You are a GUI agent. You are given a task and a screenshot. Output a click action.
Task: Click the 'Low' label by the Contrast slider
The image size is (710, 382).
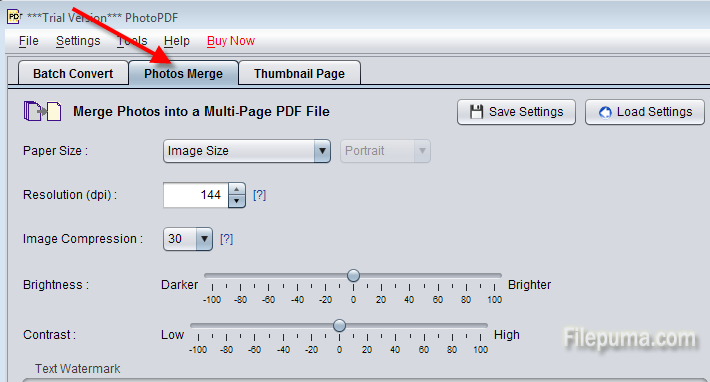pyautogui.click(x=173, y=335)
